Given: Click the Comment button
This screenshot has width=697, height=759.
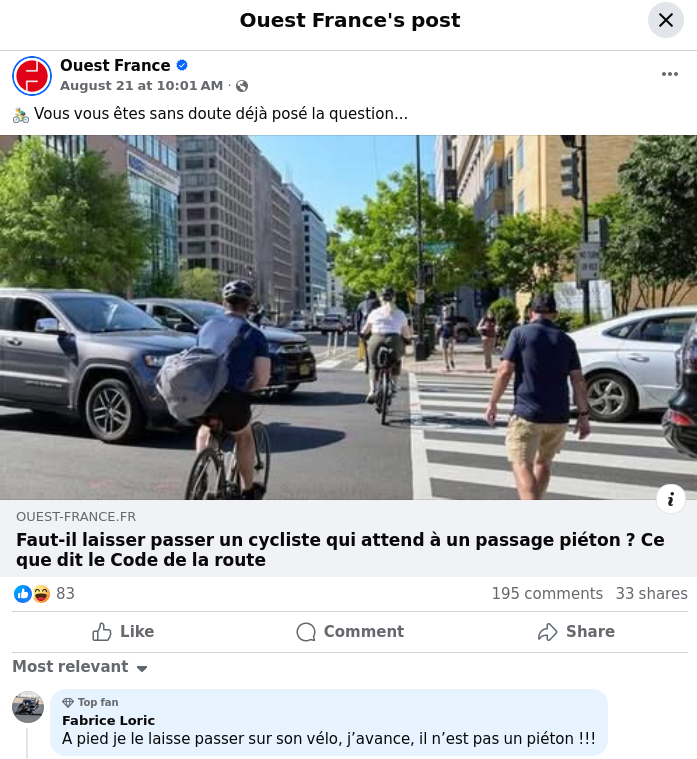Looking at the screenshot, I should tap(350, 632).
